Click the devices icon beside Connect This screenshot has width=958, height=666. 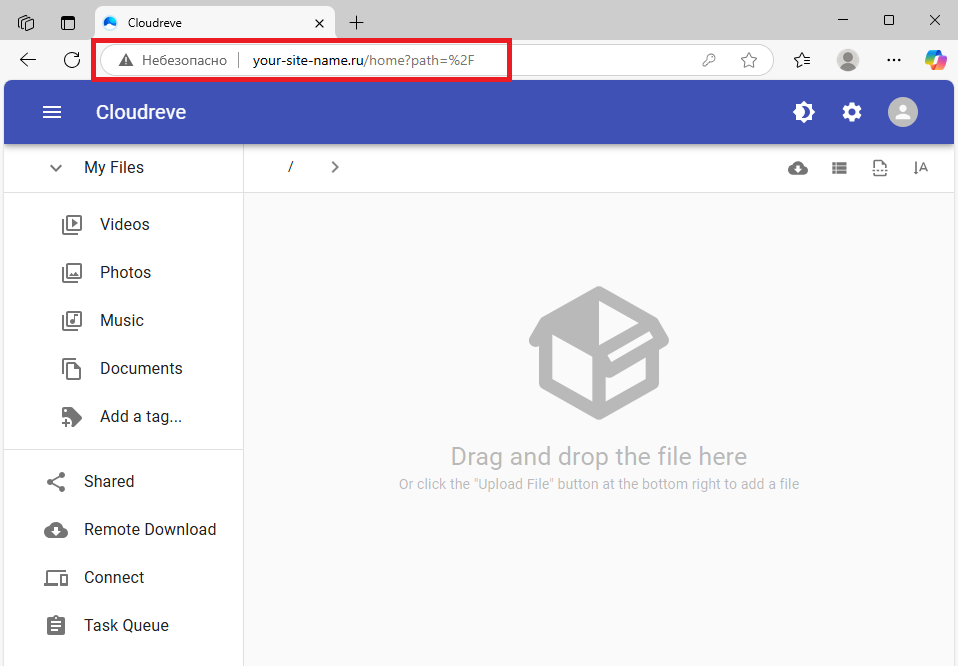point(56,578)
